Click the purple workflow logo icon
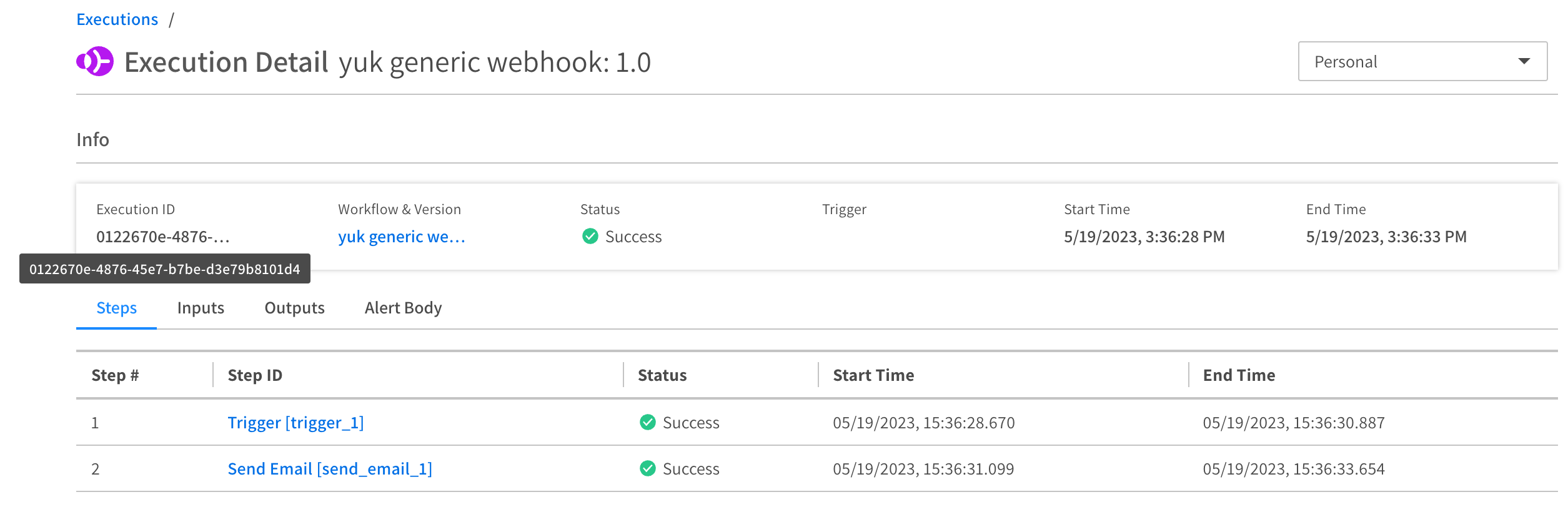Screen dimensions: 1568x507 coord(95,62)
